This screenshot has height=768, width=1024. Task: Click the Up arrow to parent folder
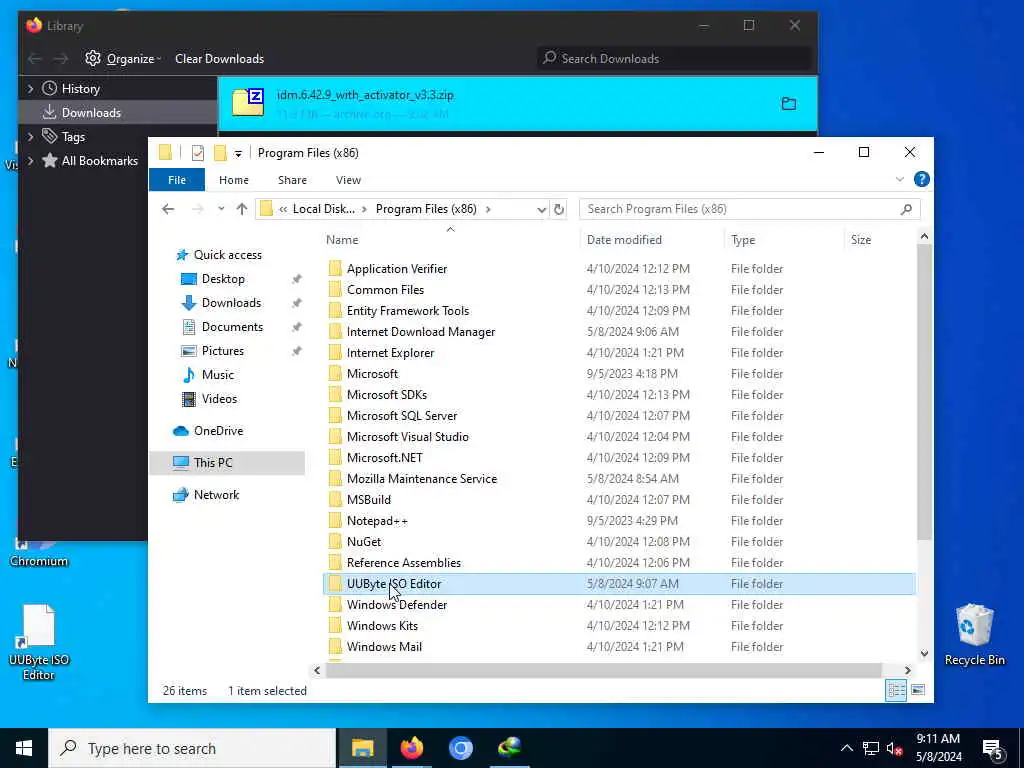242,209
